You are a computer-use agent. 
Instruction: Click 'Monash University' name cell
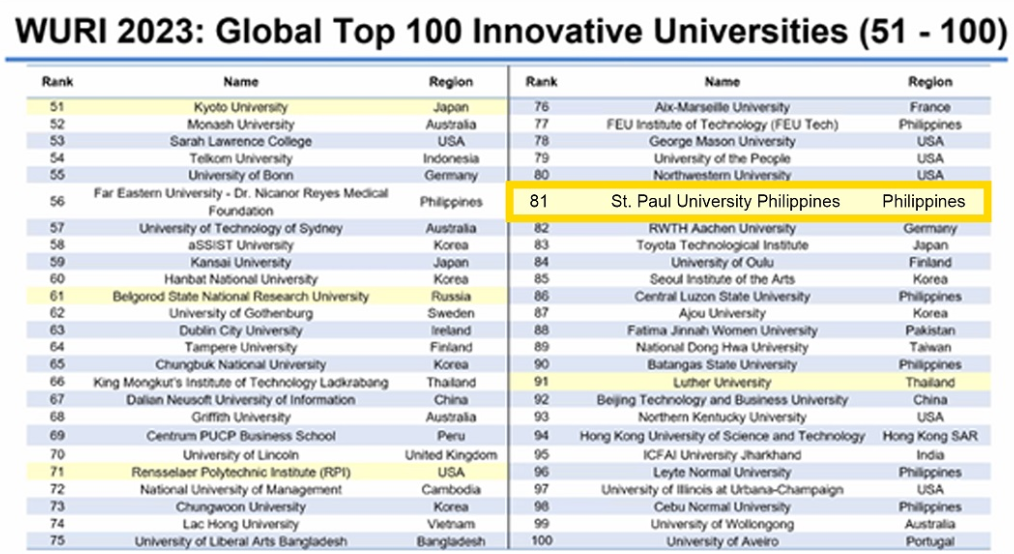coord(241,124)
